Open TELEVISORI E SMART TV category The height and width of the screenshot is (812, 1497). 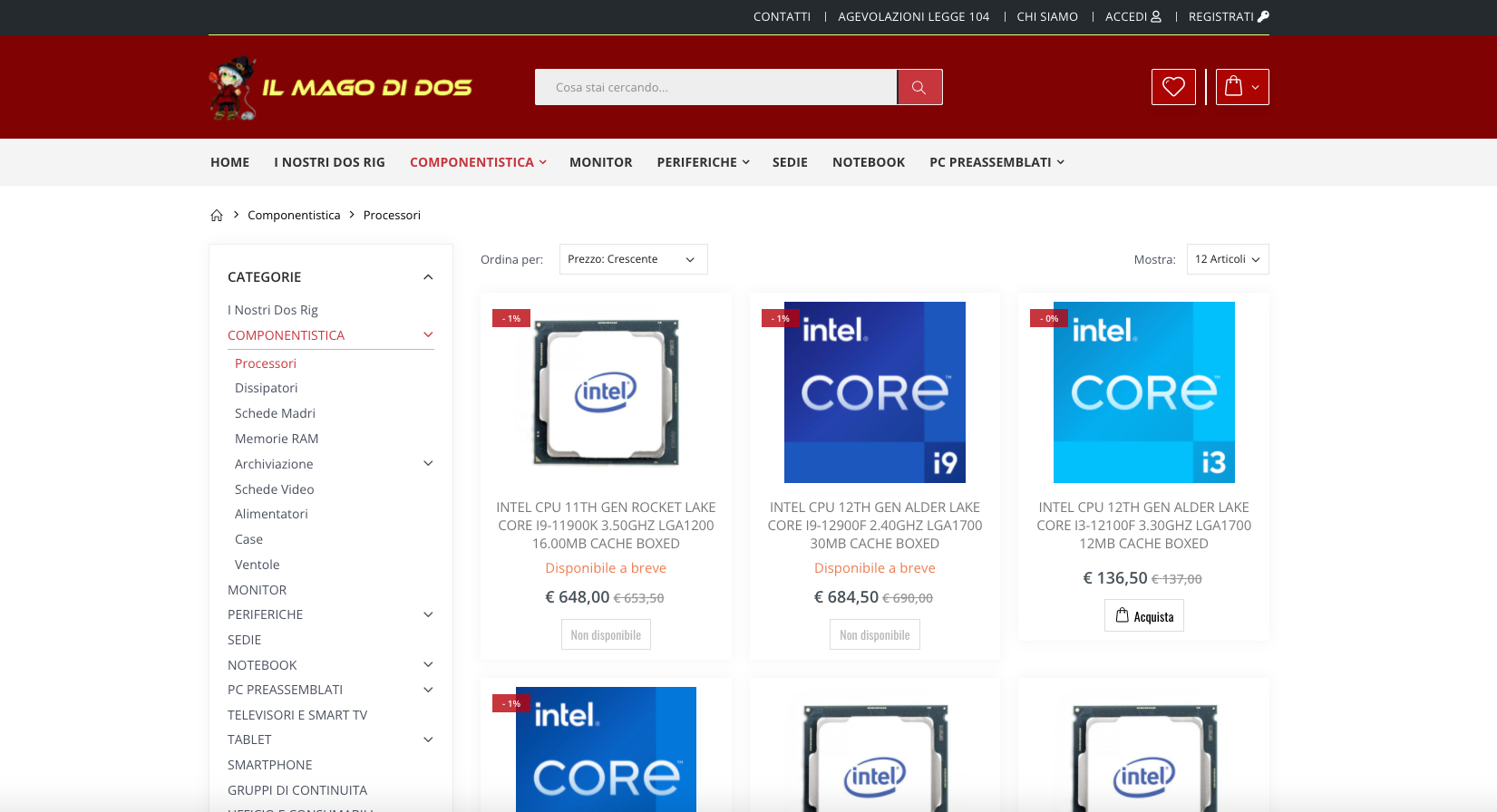pos(297,715)
